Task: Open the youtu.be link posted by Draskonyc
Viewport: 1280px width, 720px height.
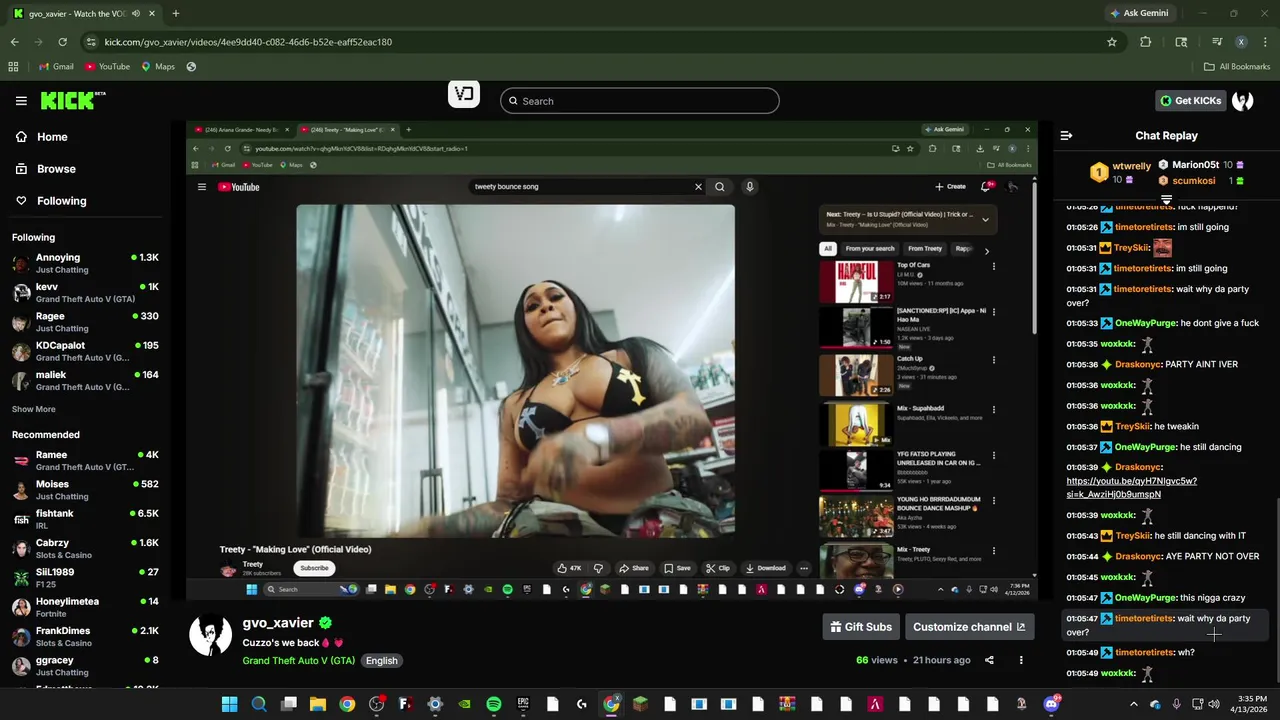Action: 1131,488
